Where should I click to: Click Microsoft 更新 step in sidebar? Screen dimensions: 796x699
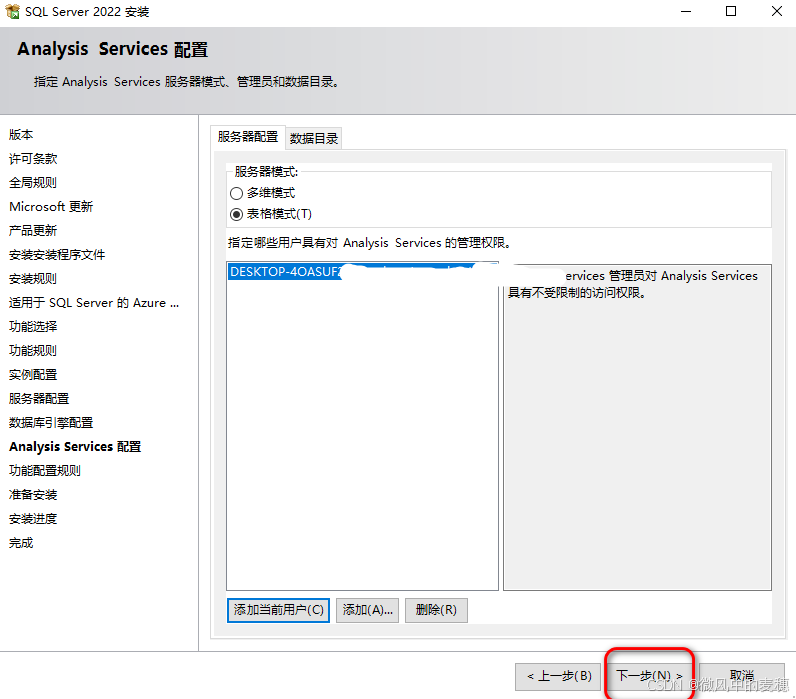click(51, 207)
